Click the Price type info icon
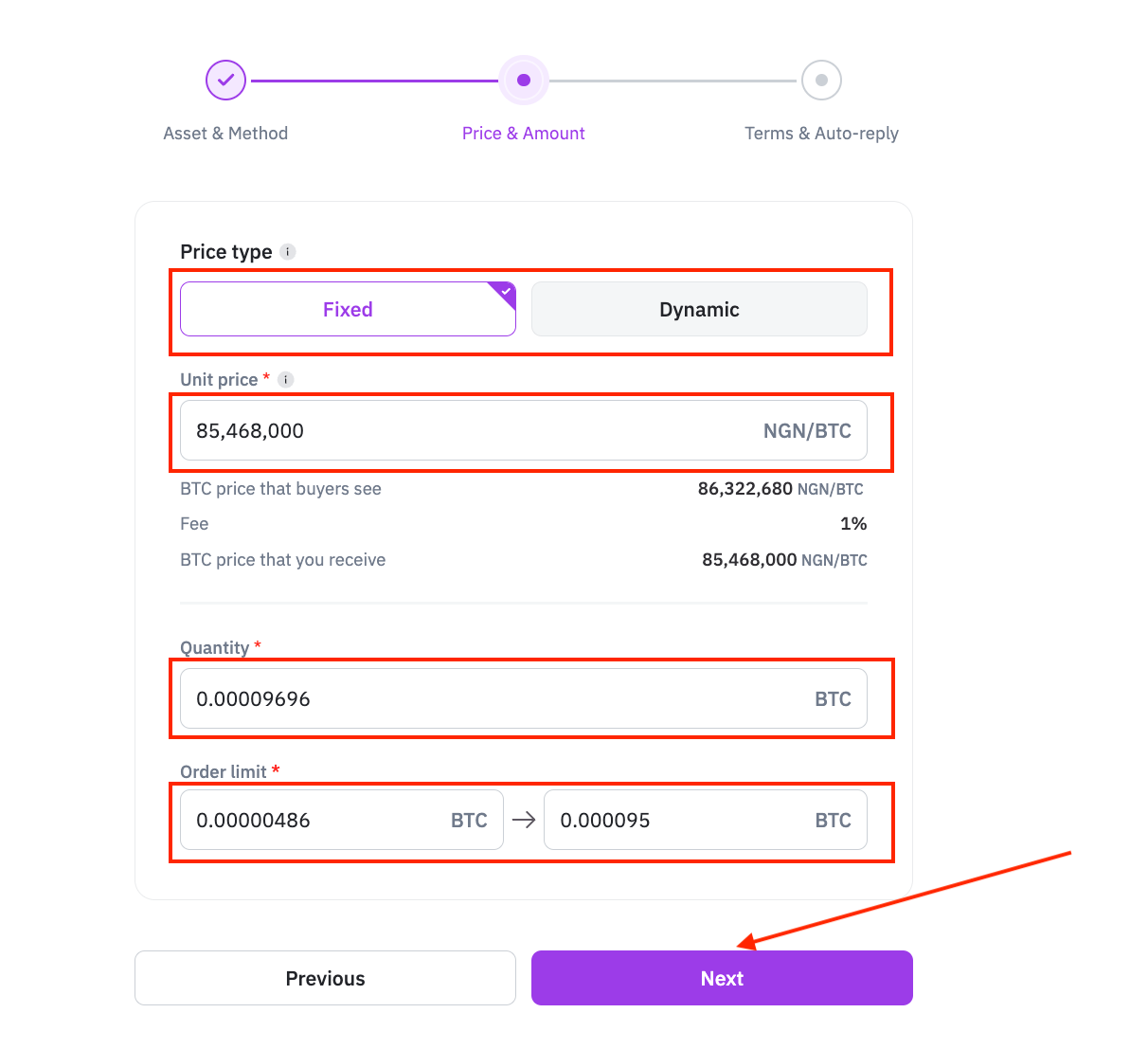 point(288,252)
